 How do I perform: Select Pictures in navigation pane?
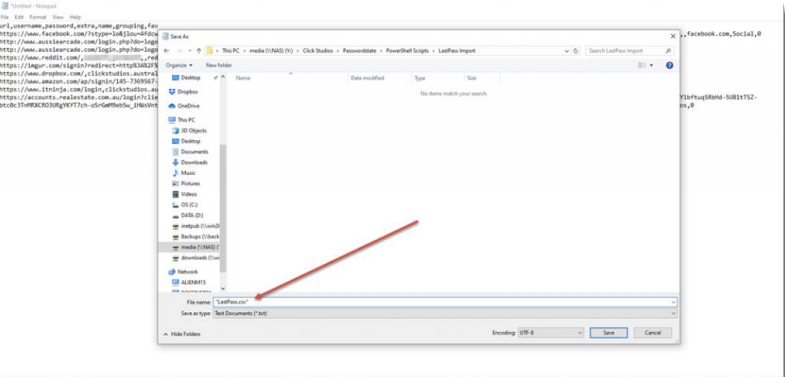tap(190, 184)
